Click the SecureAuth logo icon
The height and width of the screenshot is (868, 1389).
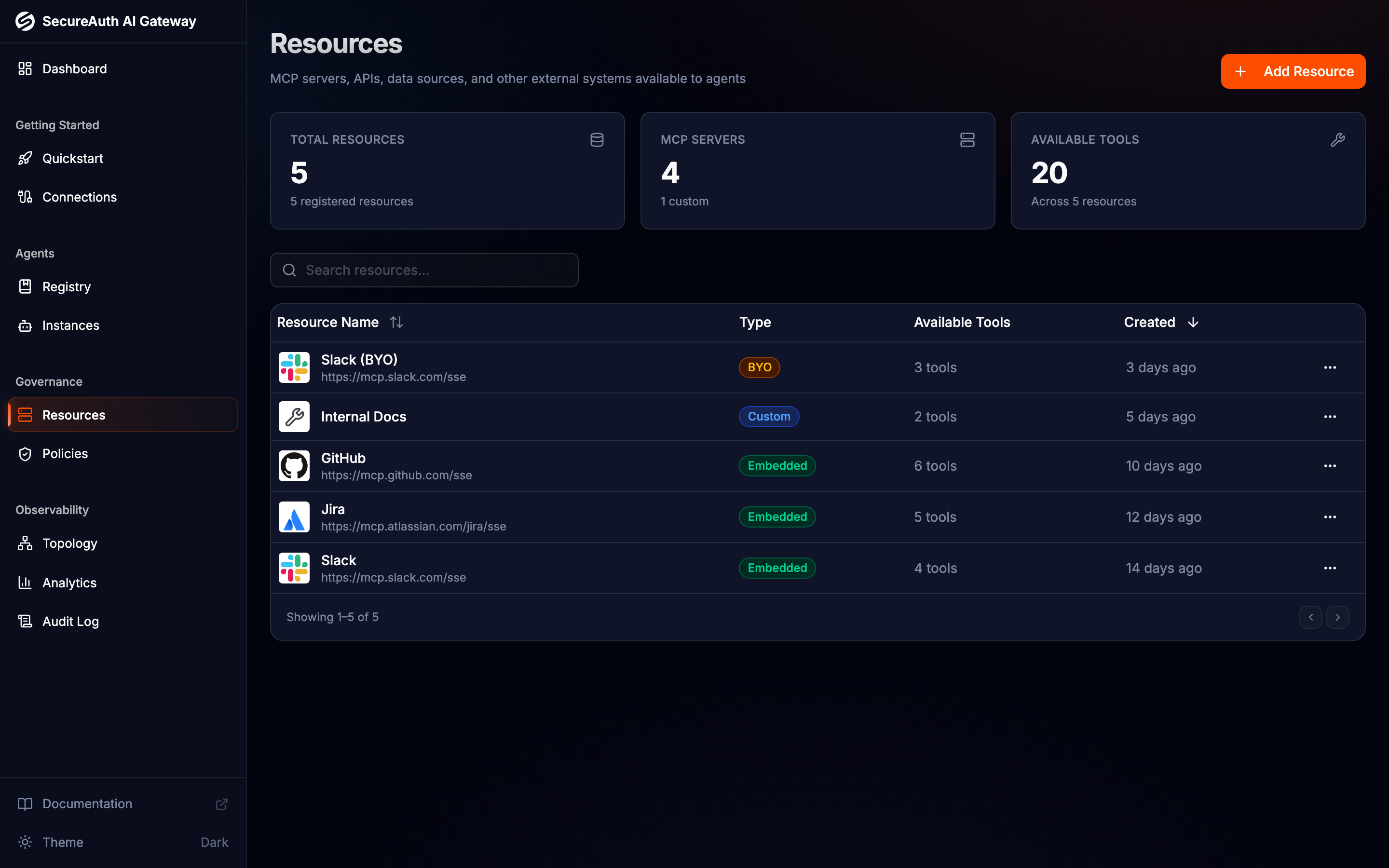point(25,21)
